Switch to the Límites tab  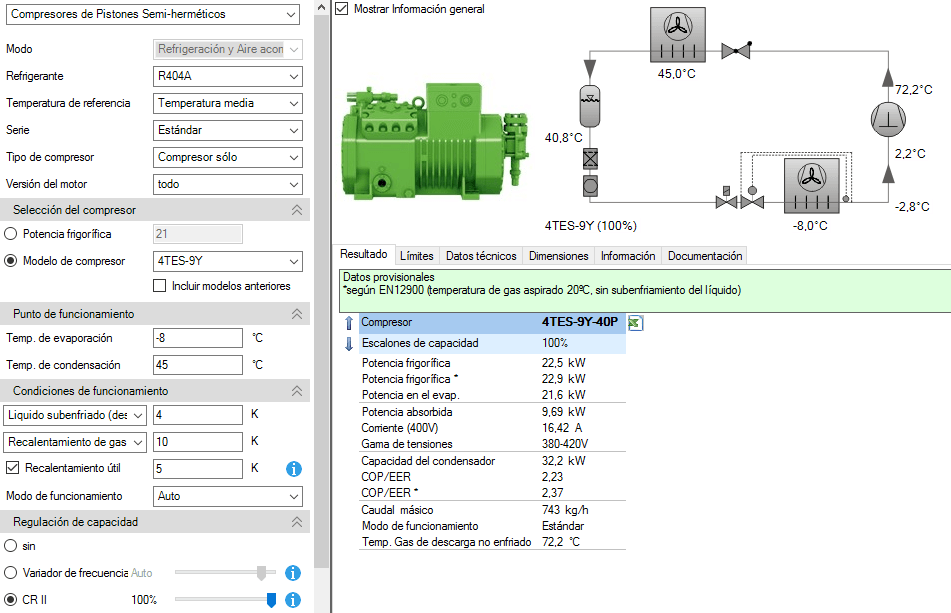416,256
